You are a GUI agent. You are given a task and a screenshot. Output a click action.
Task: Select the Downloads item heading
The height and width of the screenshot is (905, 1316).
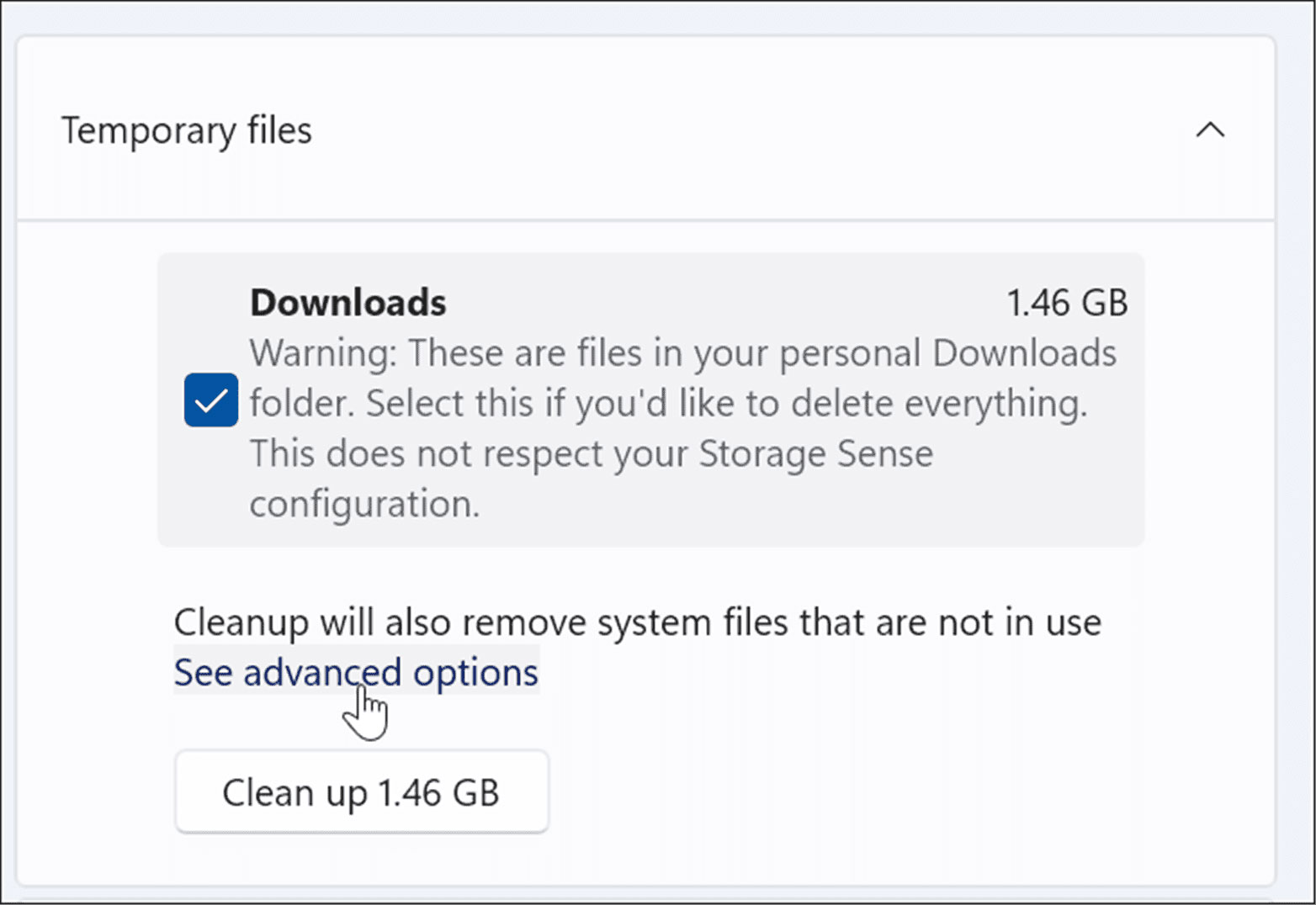[348, 303]
